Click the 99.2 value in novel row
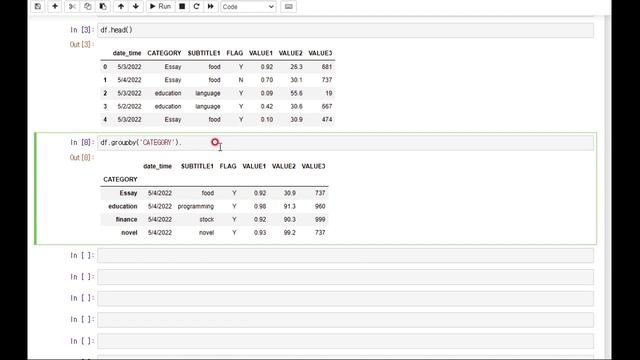This screenshot has width=640, height=360. 289,233
